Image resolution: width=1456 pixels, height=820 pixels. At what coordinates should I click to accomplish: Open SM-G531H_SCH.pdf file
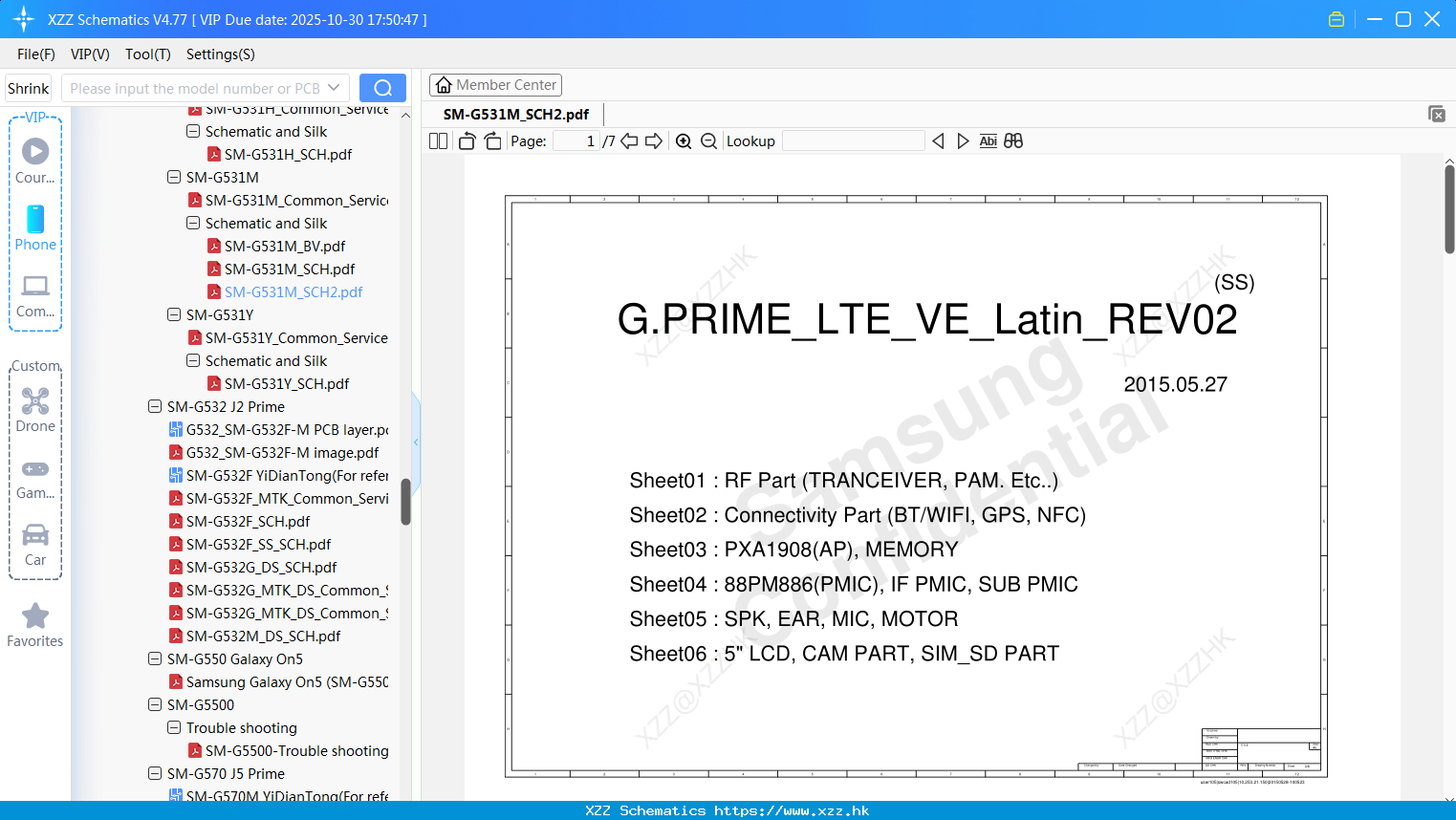pos(288,154)
